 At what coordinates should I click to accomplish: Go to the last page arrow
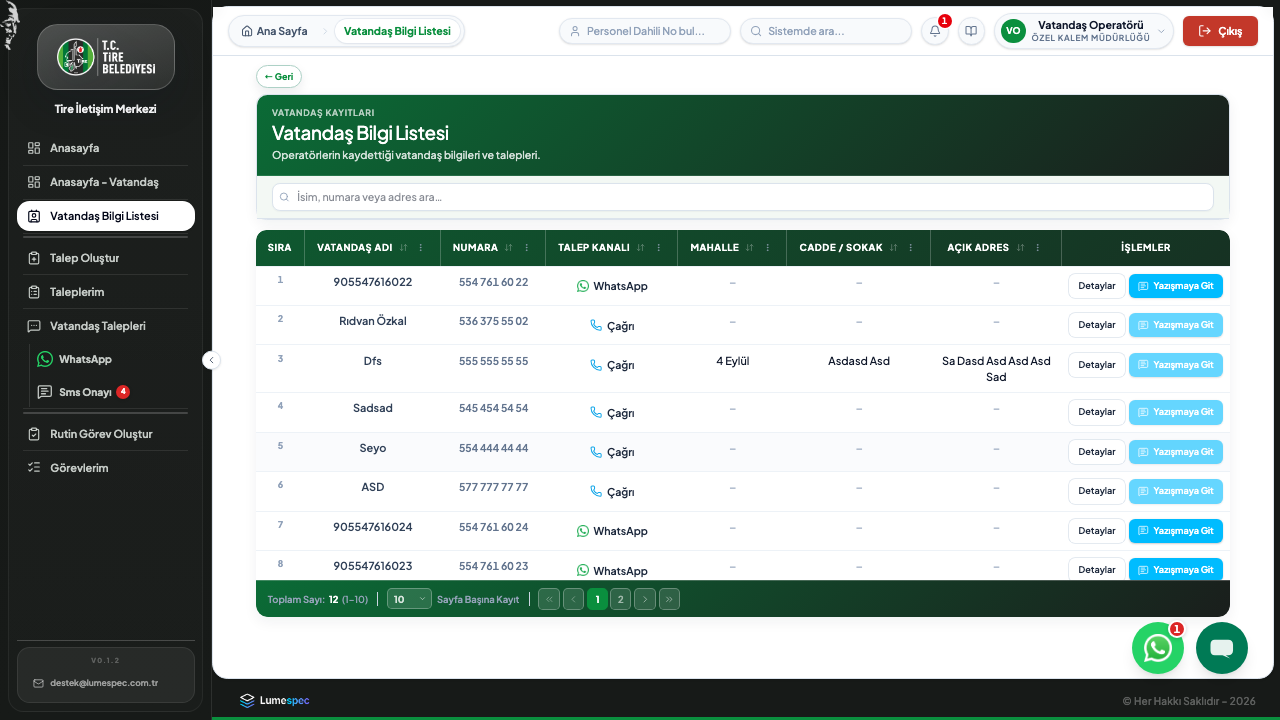click(x=669, y=599)
